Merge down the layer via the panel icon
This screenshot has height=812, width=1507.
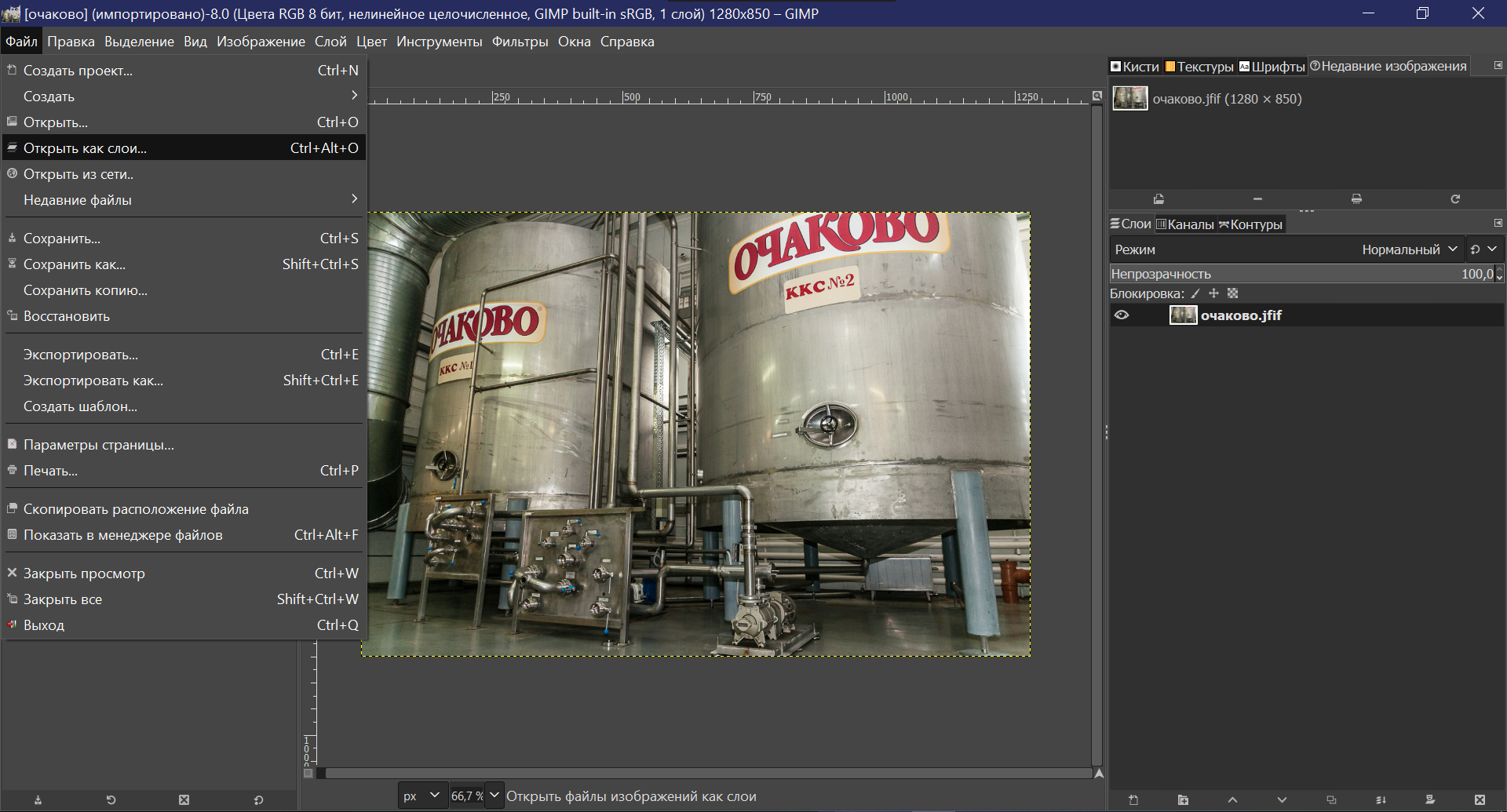1381,799
